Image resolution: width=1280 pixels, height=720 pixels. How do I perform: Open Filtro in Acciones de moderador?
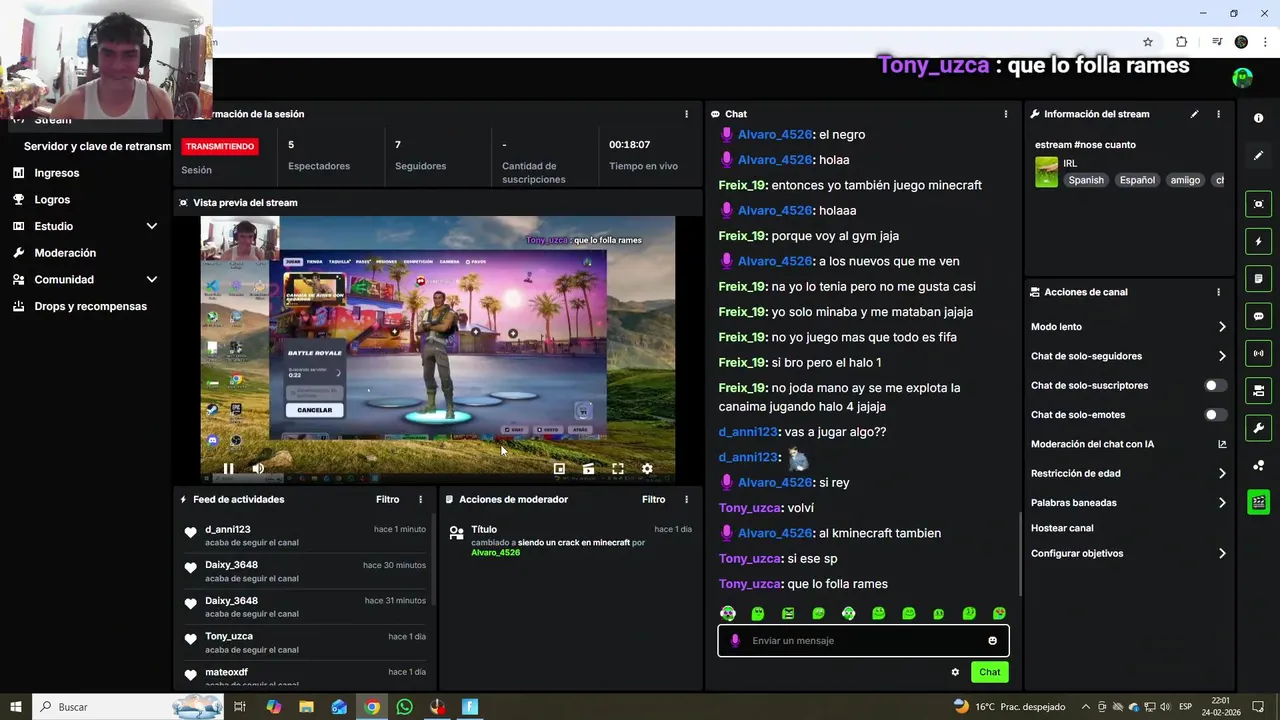coord(654,499)
